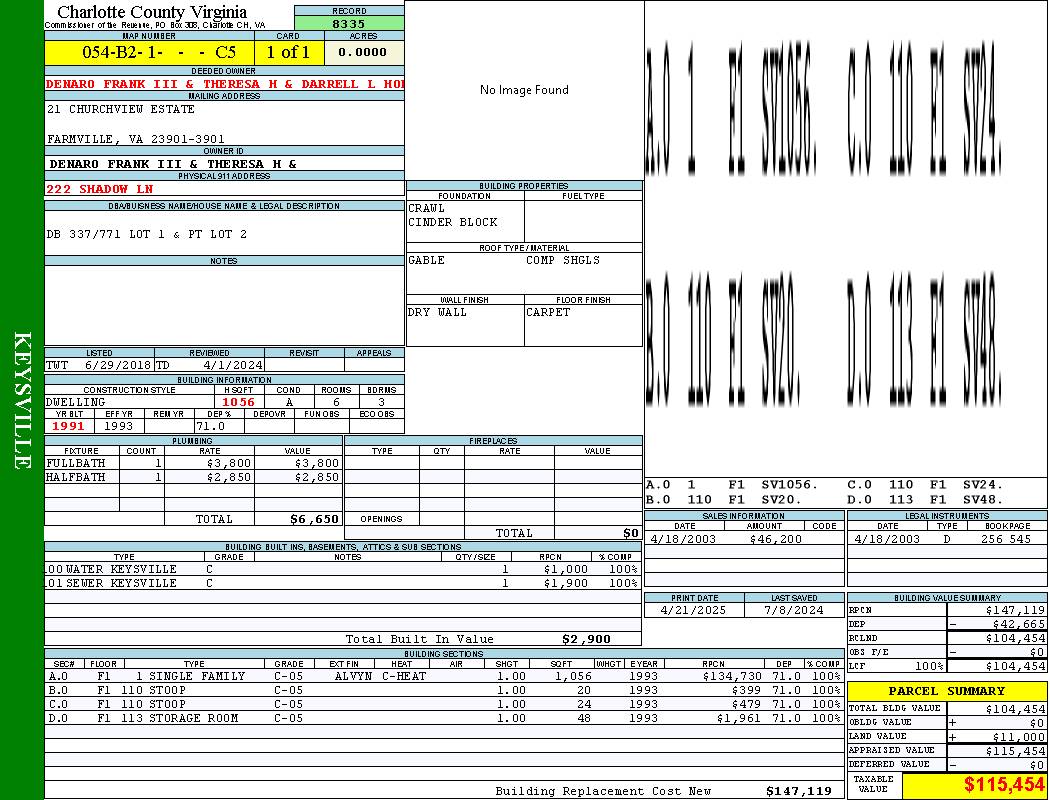Click building section A.0 SINGLE FAMILY row
This screenshot has width=1050, height=800.
pyautogui.click(x=444, y=676)
